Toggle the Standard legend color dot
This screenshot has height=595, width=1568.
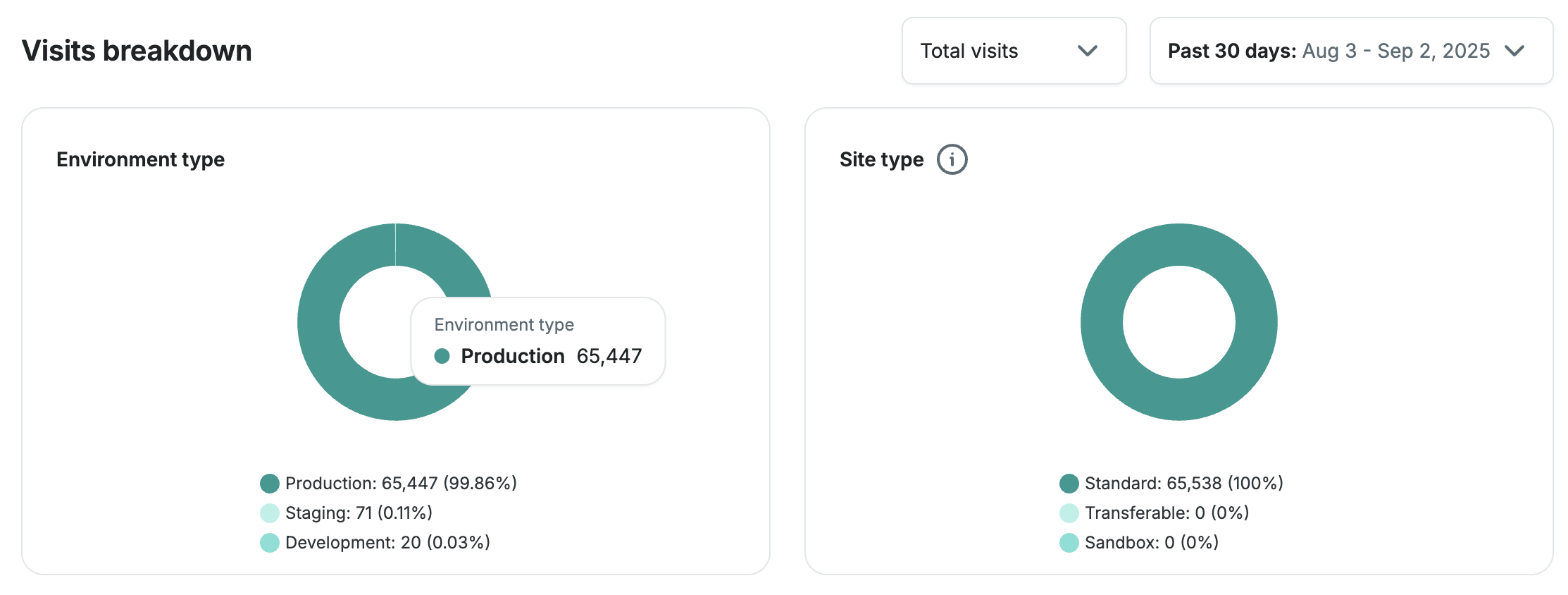(1069, 484)
